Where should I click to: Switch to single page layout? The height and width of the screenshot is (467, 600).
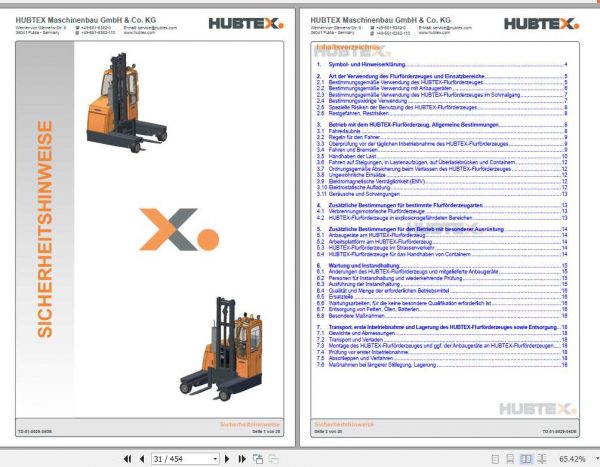click(x=495, y=459)
